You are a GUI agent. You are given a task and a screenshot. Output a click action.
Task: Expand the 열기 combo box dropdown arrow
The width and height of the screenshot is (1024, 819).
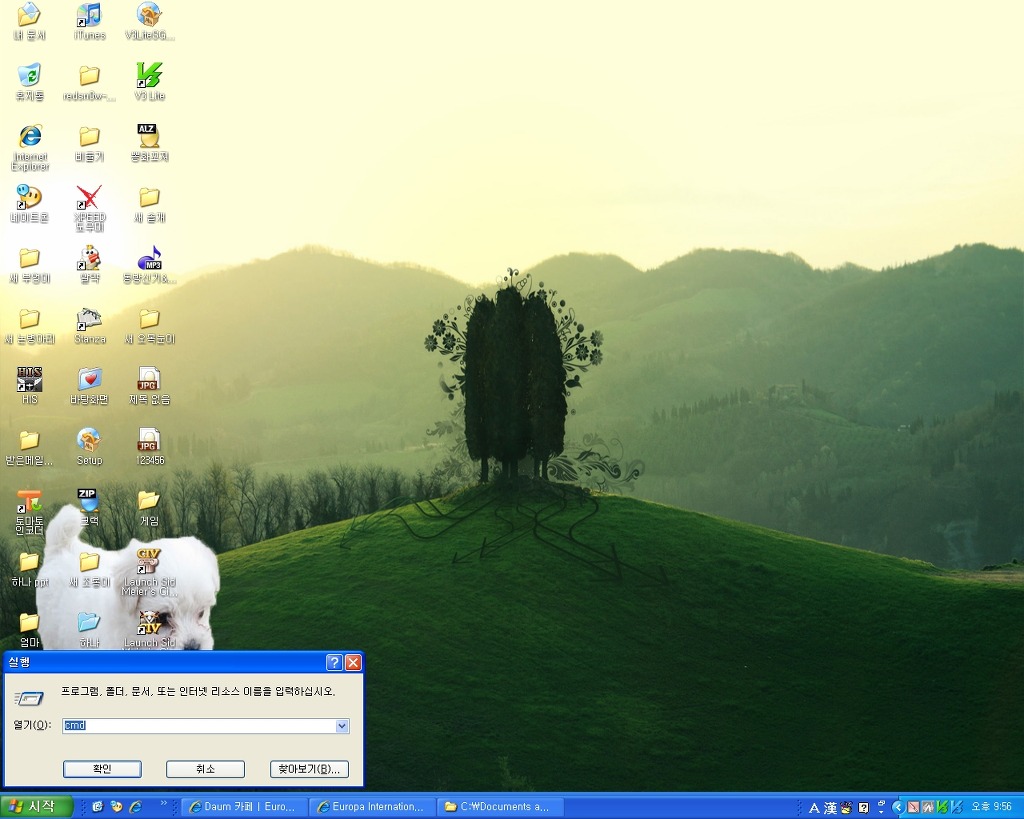(342, 726)
